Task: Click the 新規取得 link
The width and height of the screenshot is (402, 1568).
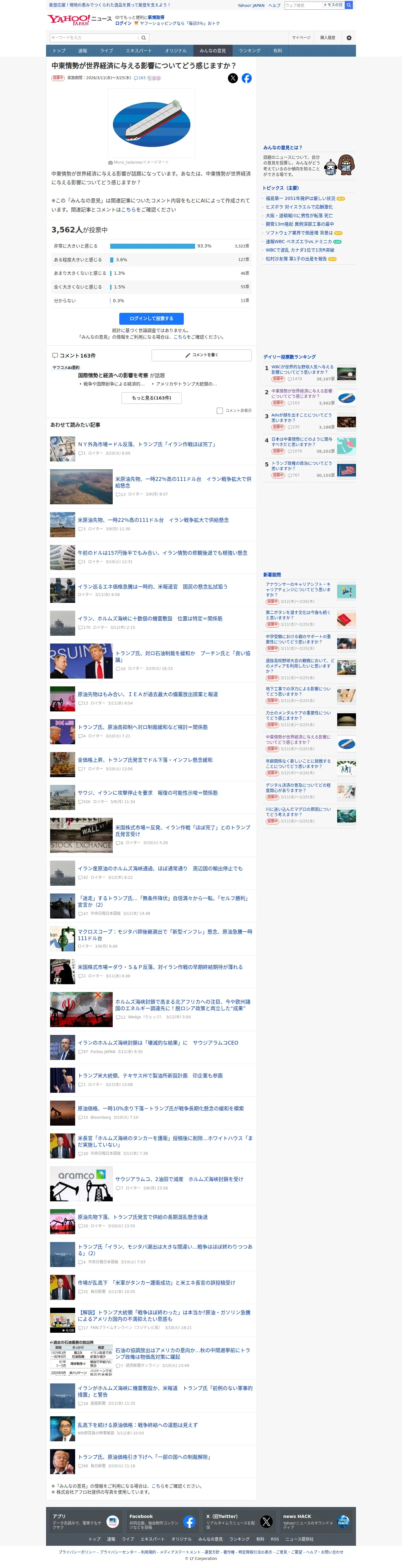Action: click(x=156, y=18)
